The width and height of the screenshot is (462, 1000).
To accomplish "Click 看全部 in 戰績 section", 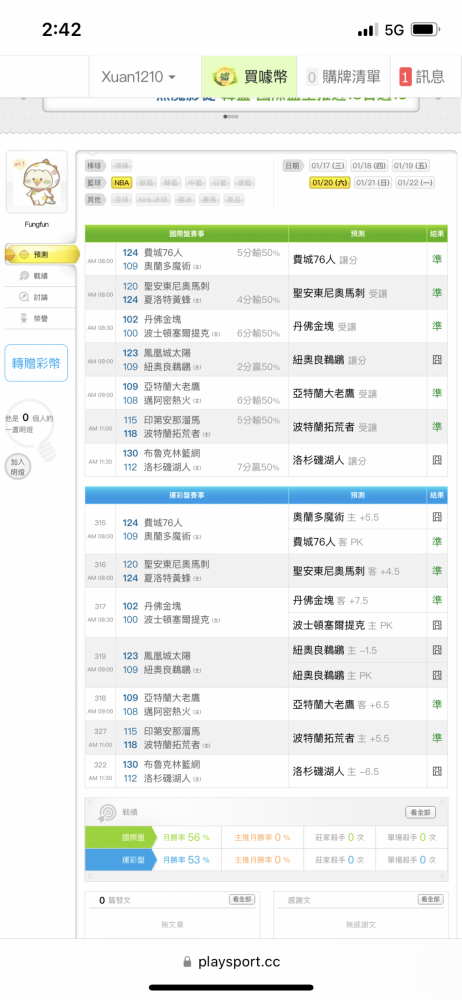I will (x=421, y=812).
